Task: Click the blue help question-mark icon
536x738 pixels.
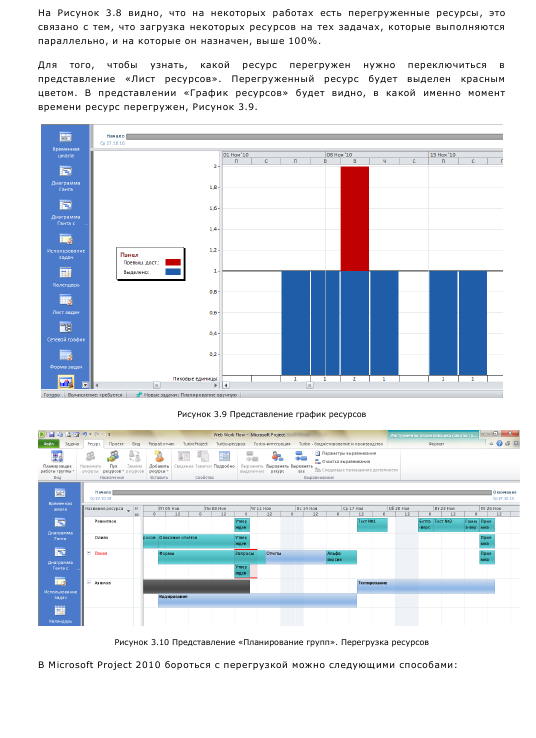Action: coord(500,443)
